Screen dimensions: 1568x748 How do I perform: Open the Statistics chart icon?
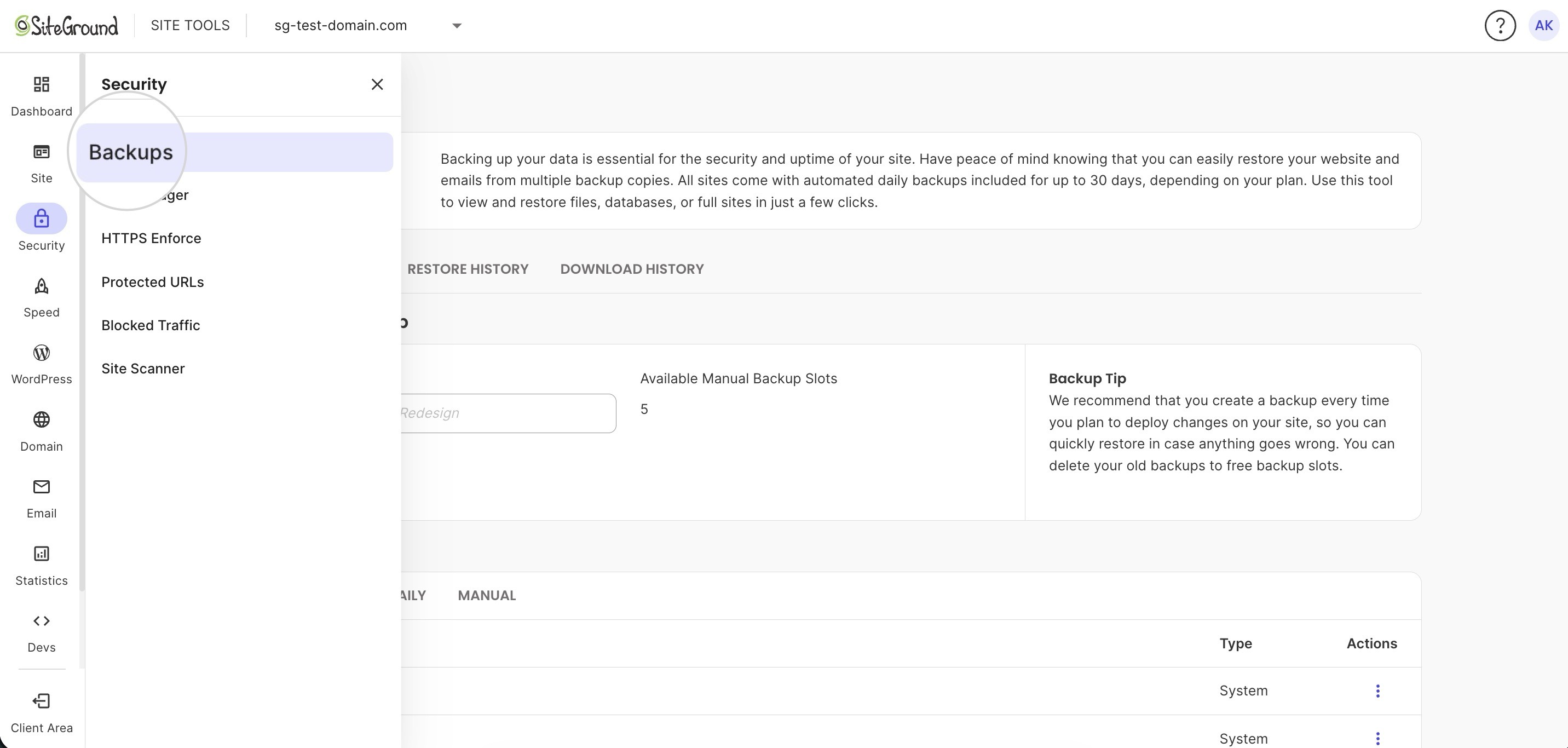click(x=42, y=553)
